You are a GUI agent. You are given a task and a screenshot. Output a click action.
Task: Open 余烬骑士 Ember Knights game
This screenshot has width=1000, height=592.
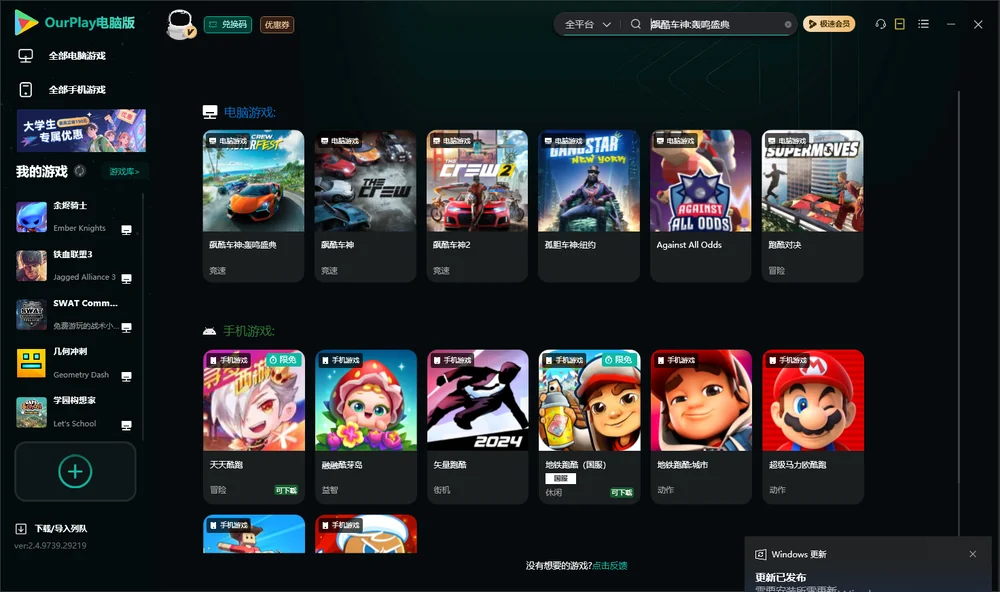click(75, 217)
